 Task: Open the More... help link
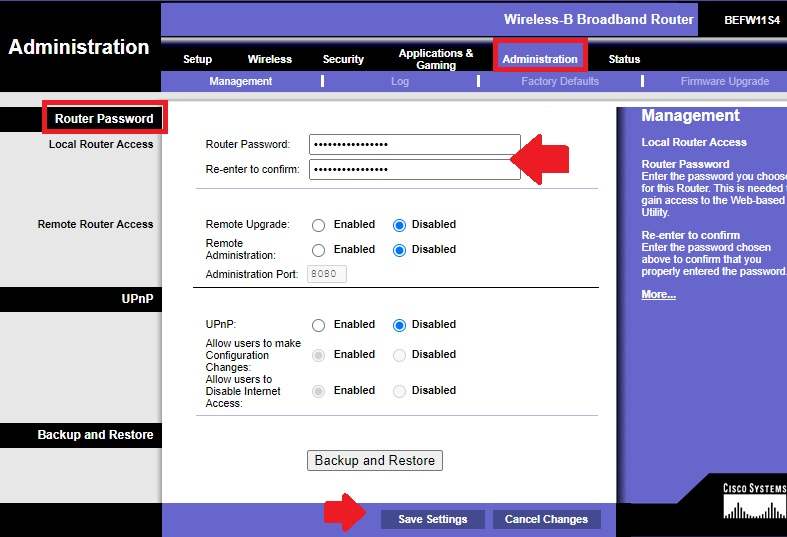pyautogui.click(x=658, y=294)
